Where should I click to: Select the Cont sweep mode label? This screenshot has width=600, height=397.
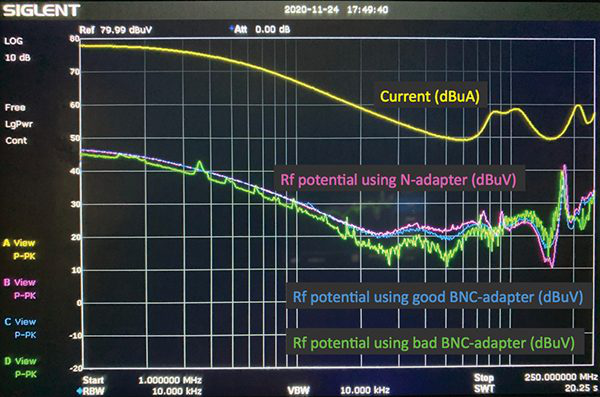click(x=16, y=141)
